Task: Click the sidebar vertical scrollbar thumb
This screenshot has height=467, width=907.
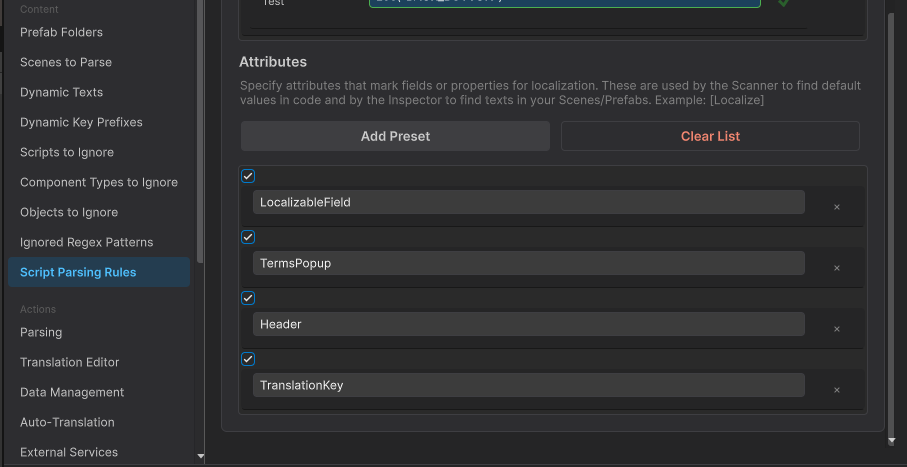Action: (200, 131)
